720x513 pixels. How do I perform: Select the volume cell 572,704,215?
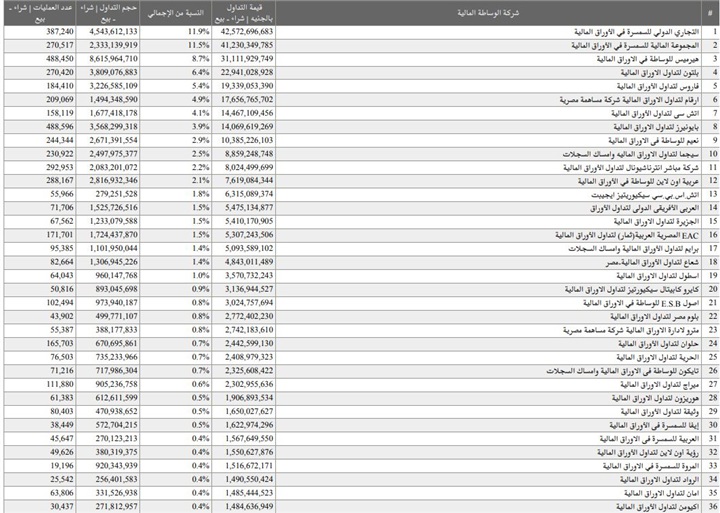click(x=107, y=425)
